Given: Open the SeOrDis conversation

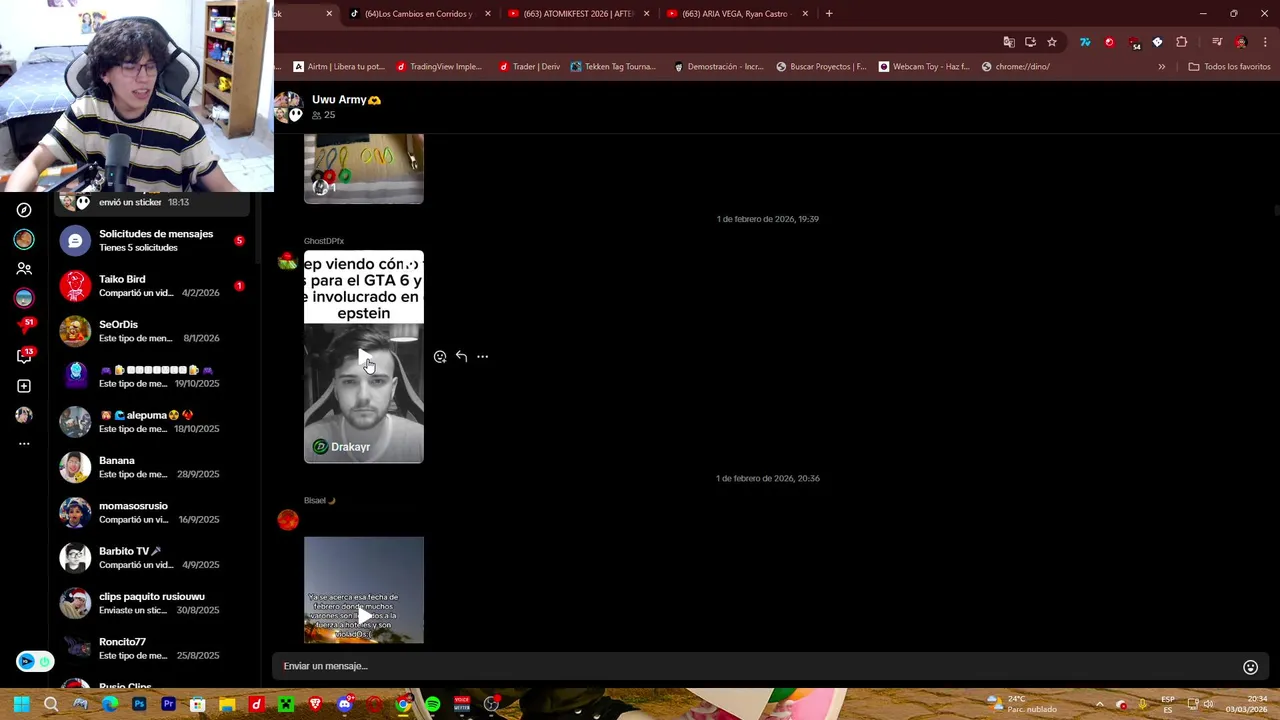Looking at the screenshot, I should [152, 331].
